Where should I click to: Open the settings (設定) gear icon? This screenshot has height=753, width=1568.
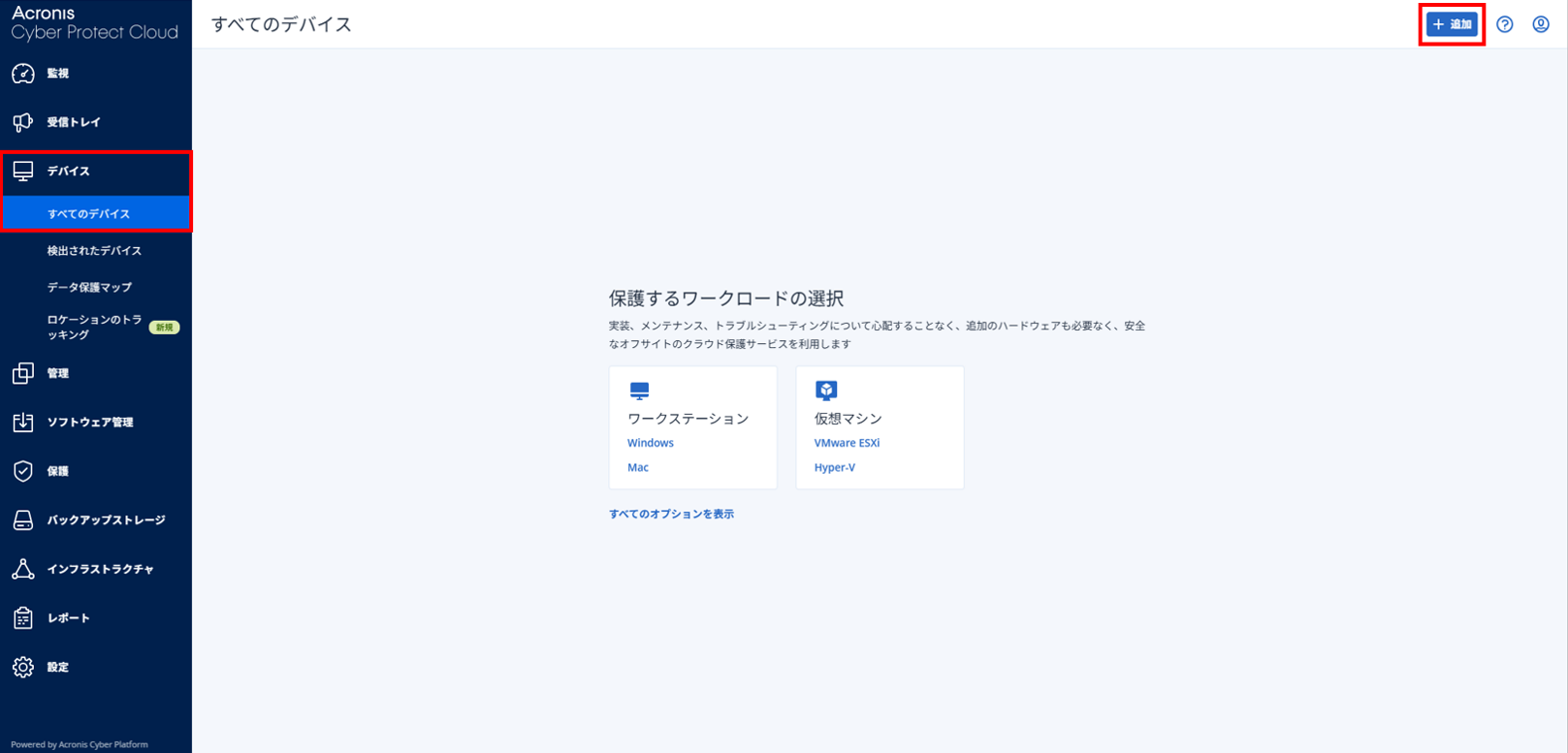23,667
